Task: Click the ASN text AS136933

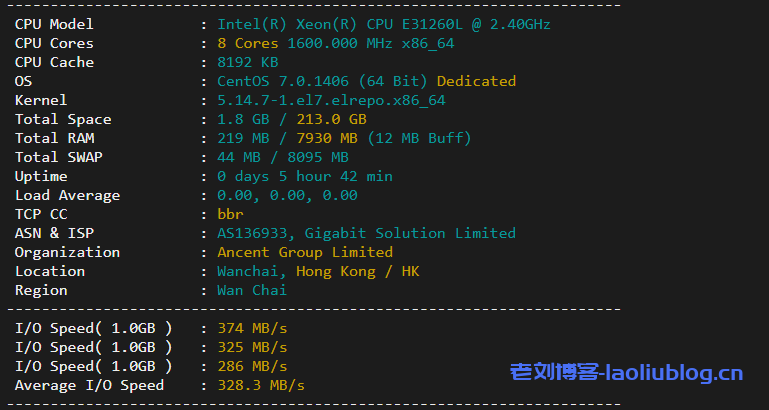Action: pos(255,233)
